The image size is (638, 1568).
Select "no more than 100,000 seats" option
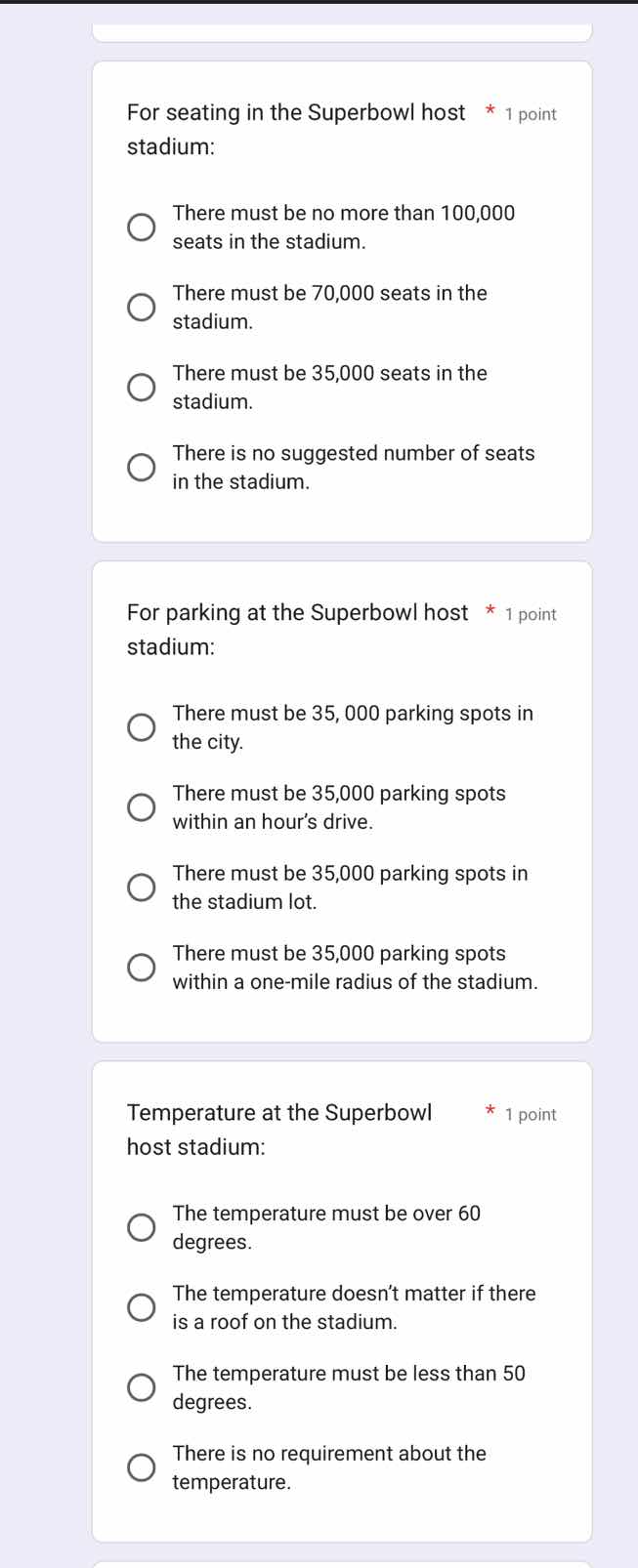(141, 227)
